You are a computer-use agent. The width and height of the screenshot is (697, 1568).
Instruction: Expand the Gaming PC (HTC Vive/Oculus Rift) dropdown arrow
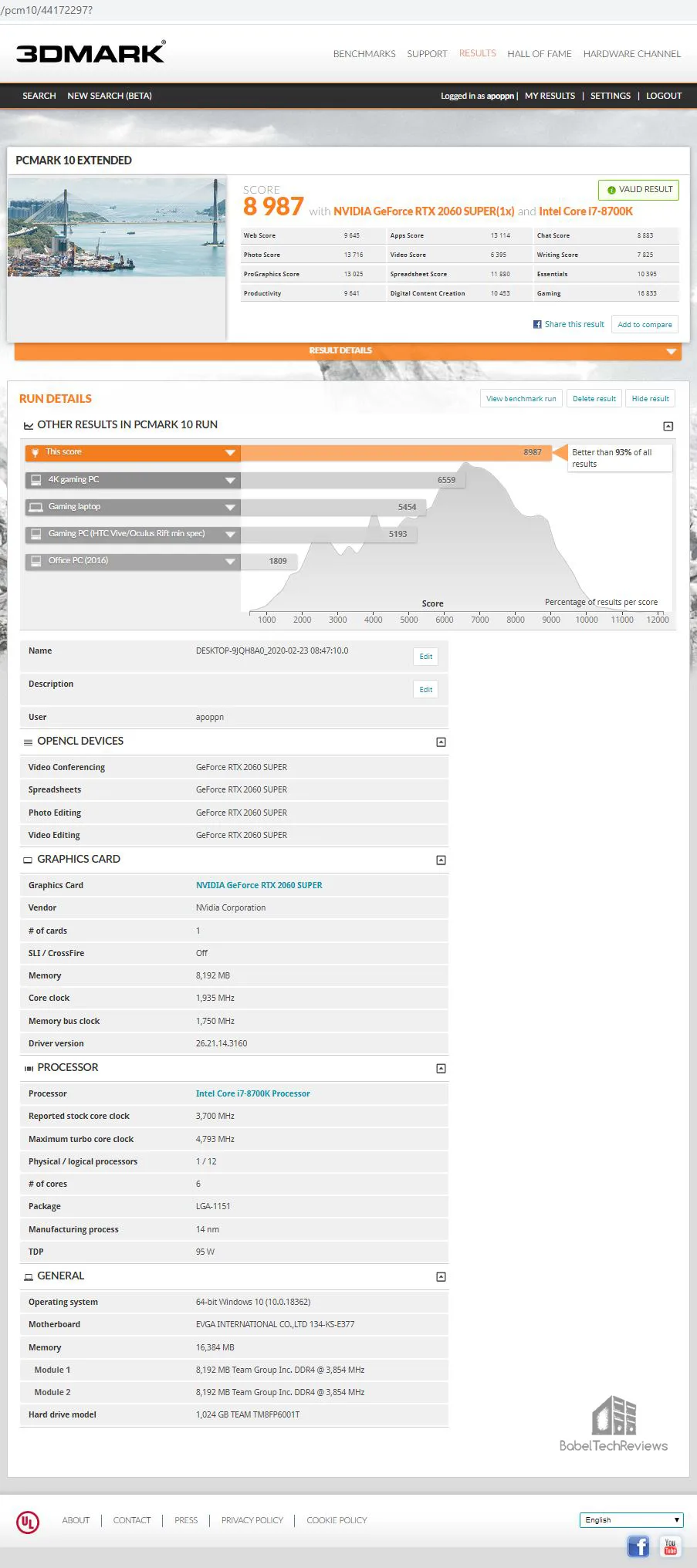(x=230, y=534)
